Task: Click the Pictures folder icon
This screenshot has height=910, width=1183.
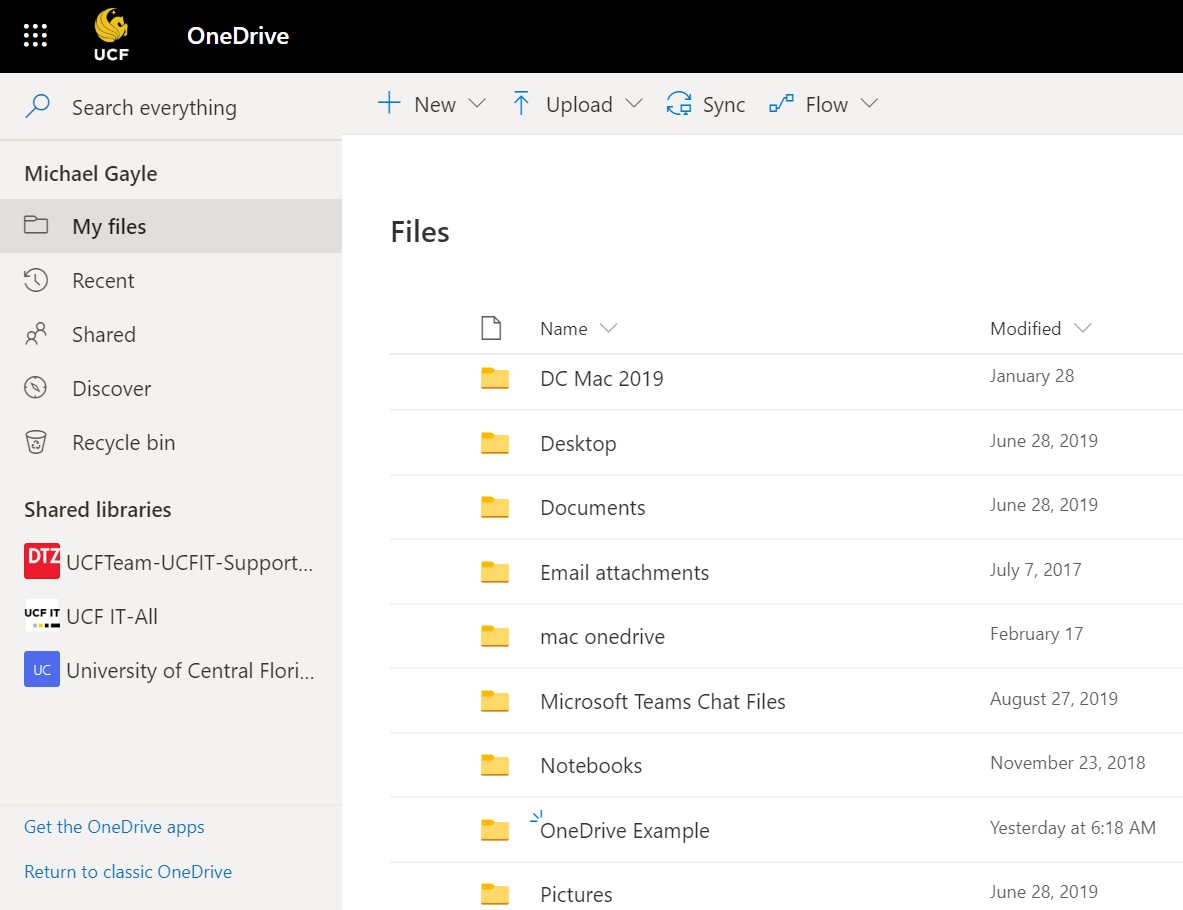Action: coord(495,894)
